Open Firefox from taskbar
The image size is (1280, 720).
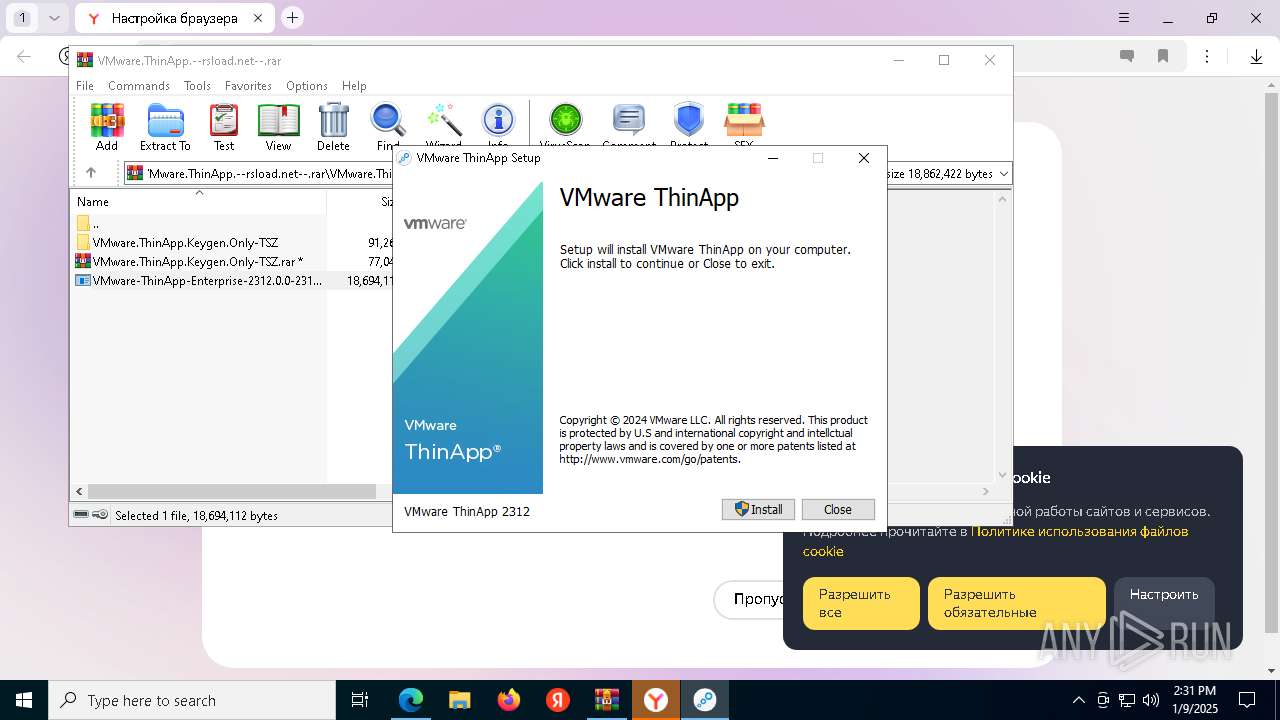coord(509,700)
